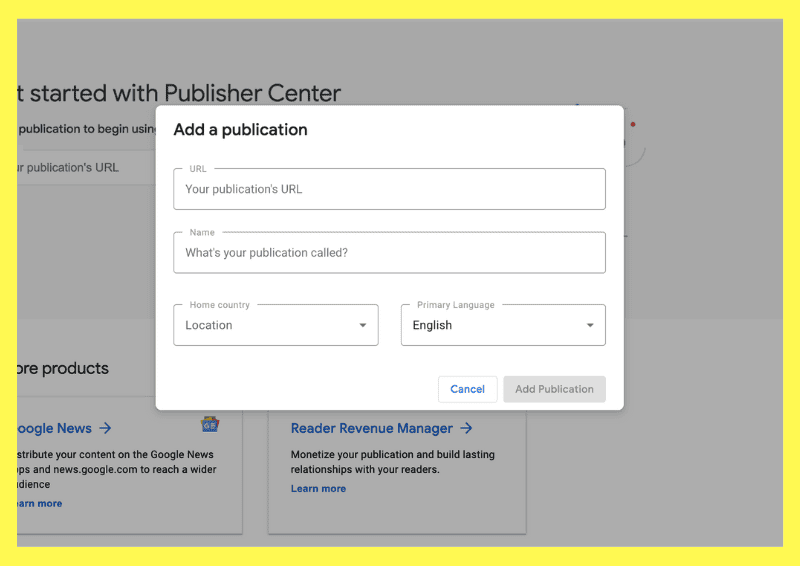The height and width of the screenshot is (566, 800).
Task: Click the arrow icon after Reader Revenue Manager
Action: [x=466, y=428]
